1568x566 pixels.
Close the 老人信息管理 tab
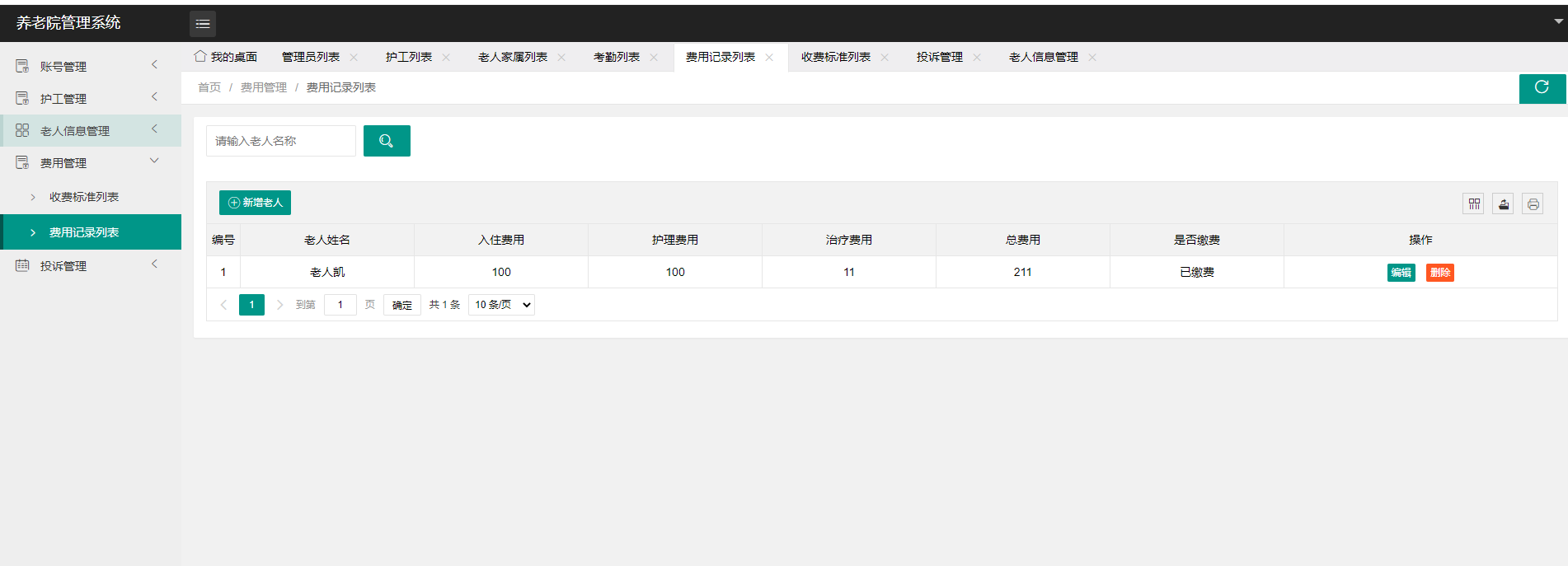pos(1092,57)
